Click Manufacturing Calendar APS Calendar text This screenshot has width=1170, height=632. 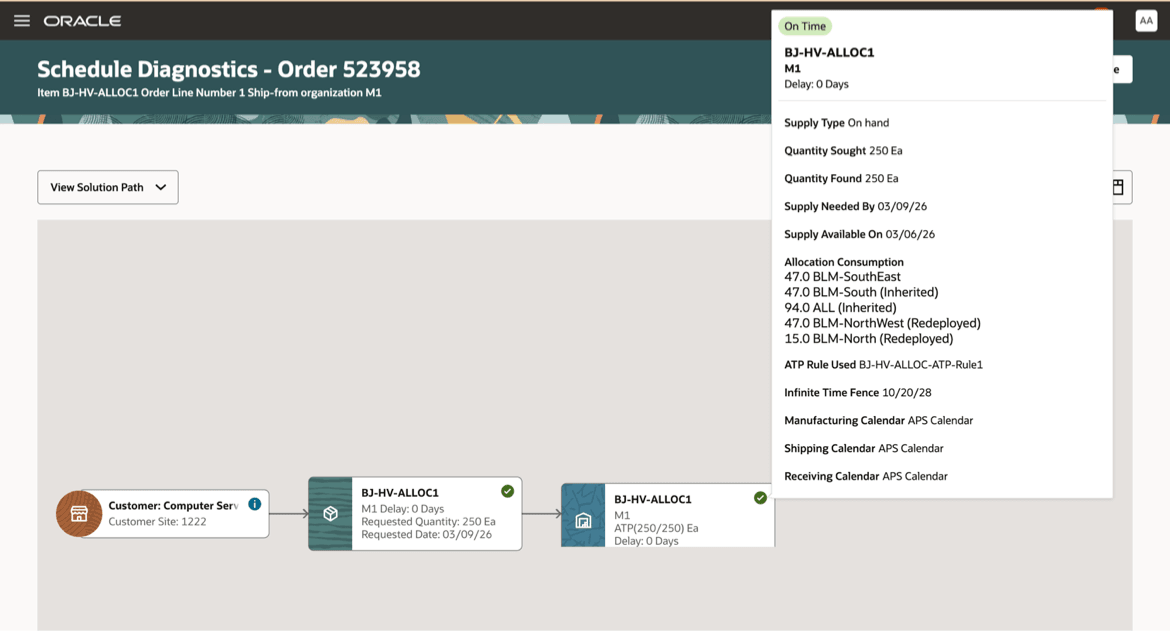click(x=878, y=421)
